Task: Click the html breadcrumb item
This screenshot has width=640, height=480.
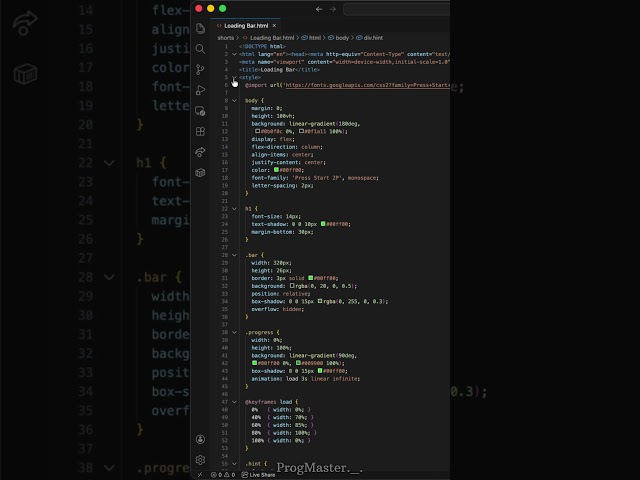Action: (x=311, y=38)
